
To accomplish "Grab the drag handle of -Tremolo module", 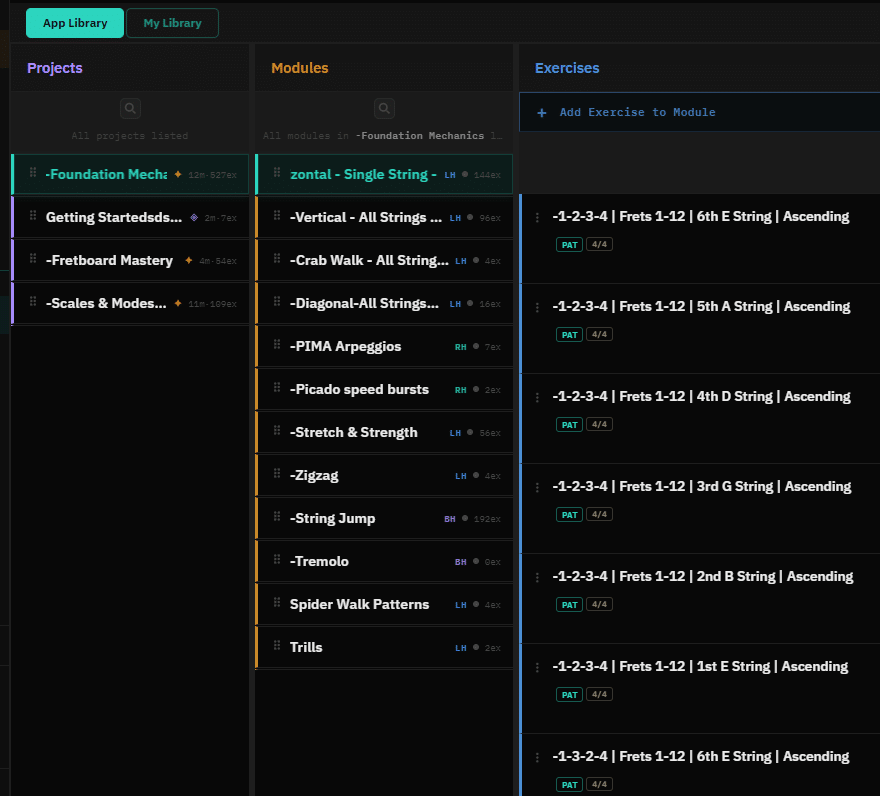I will (x=277, y=559).
